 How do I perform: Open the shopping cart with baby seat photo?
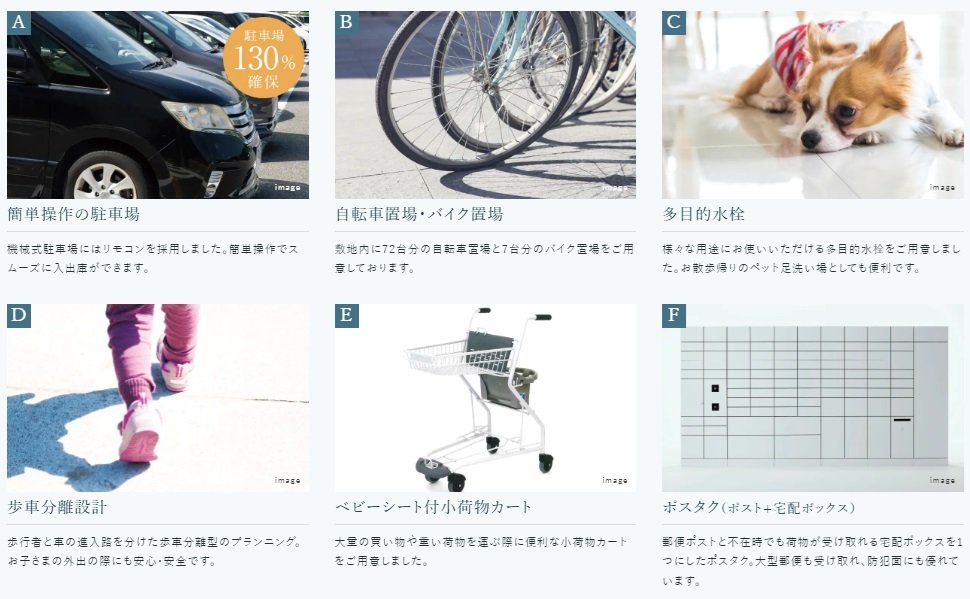[x=485, y=397]
